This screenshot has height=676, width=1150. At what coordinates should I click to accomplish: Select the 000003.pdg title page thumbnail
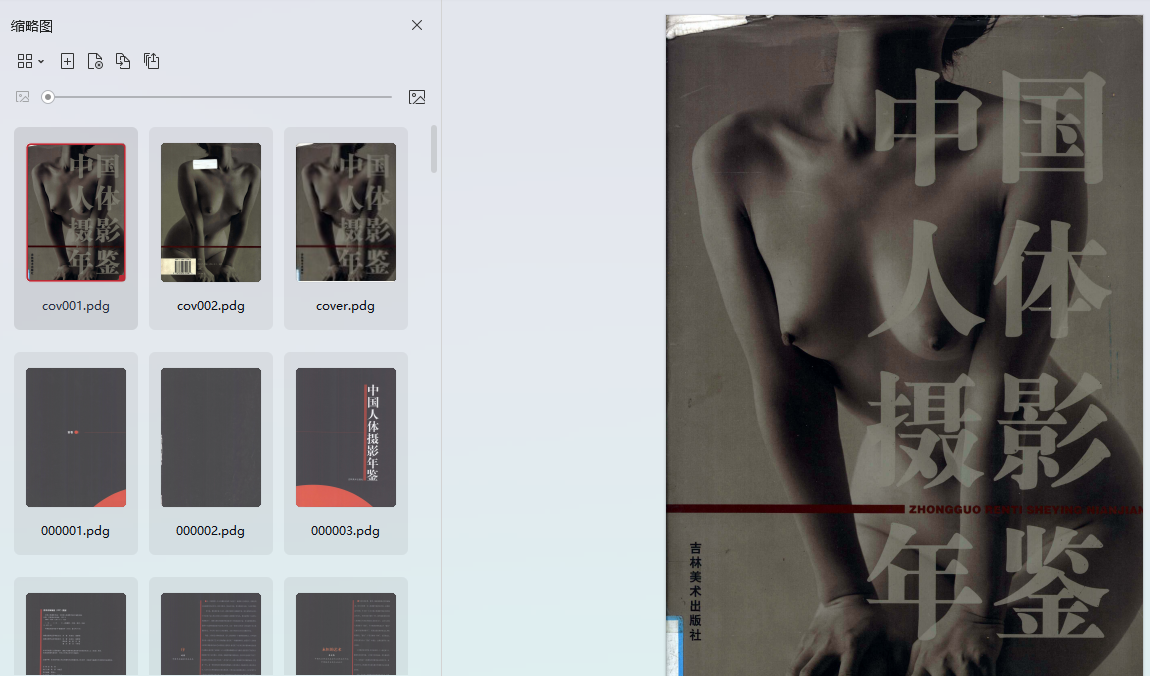click(x=346, y=437)
